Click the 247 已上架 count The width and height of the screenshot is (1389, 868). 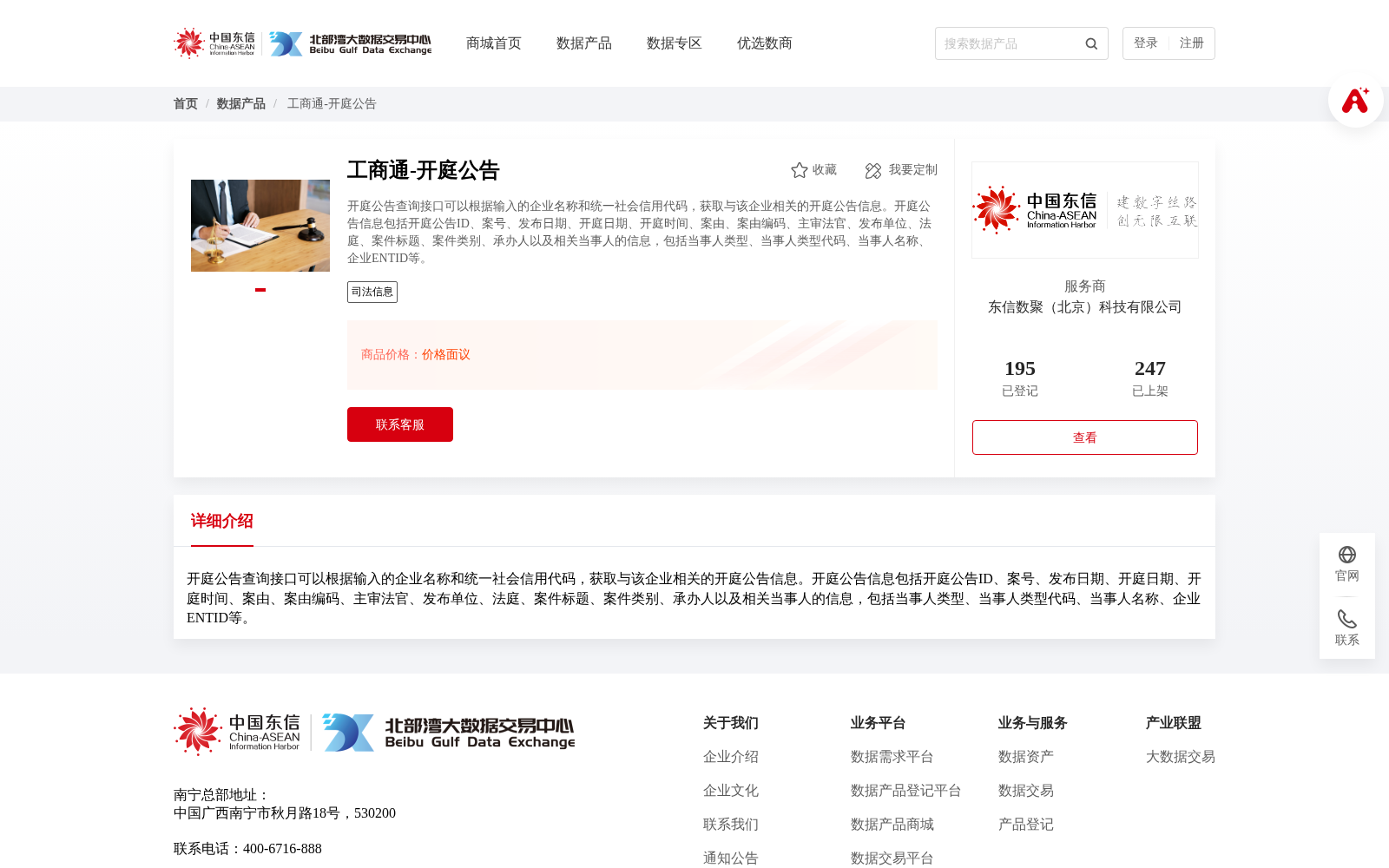click(x=1150, y=378)
